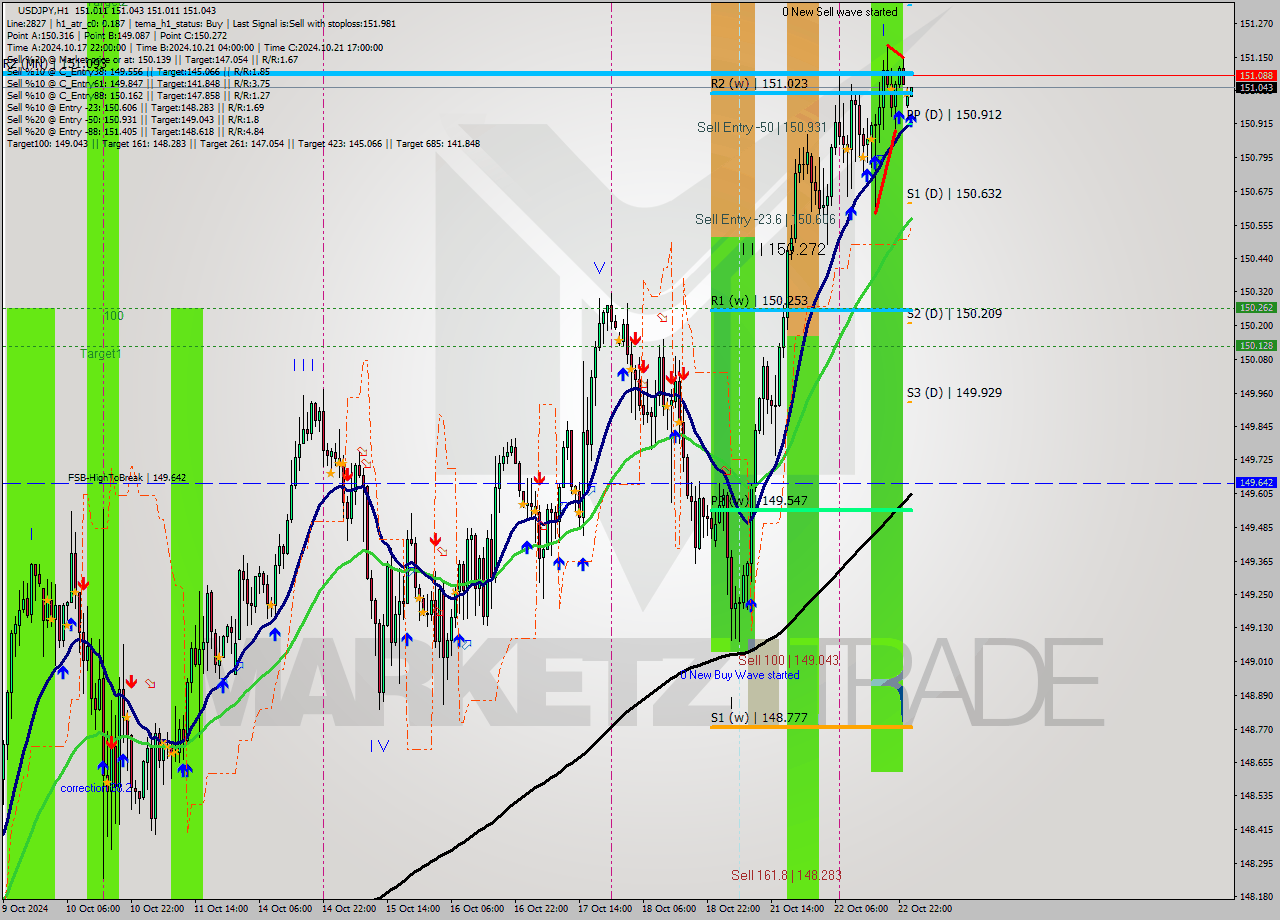Select the 'Sell 161.8 | 148.283' label
The width and height of the screenshot is (1280, 920).
tap(786, 875)
